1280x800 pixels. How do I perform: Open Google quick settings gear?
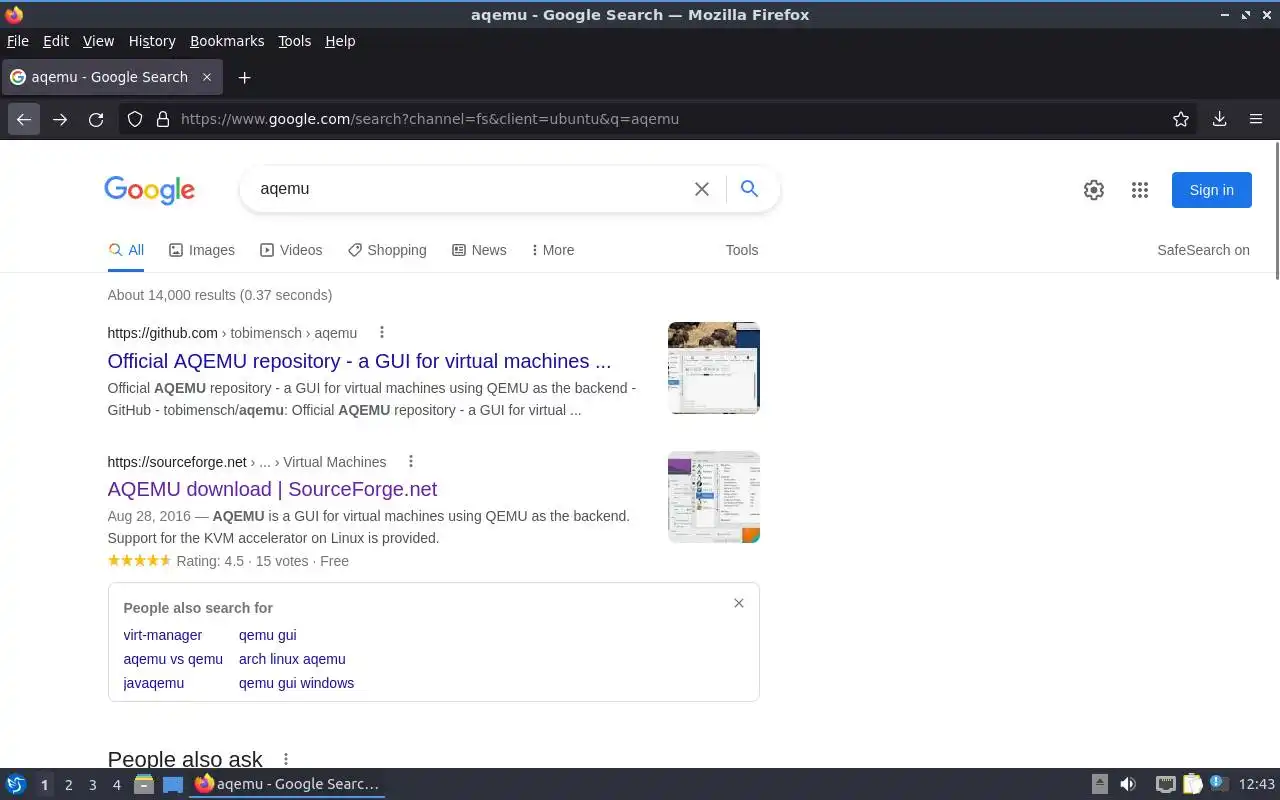pos(1094,190)
